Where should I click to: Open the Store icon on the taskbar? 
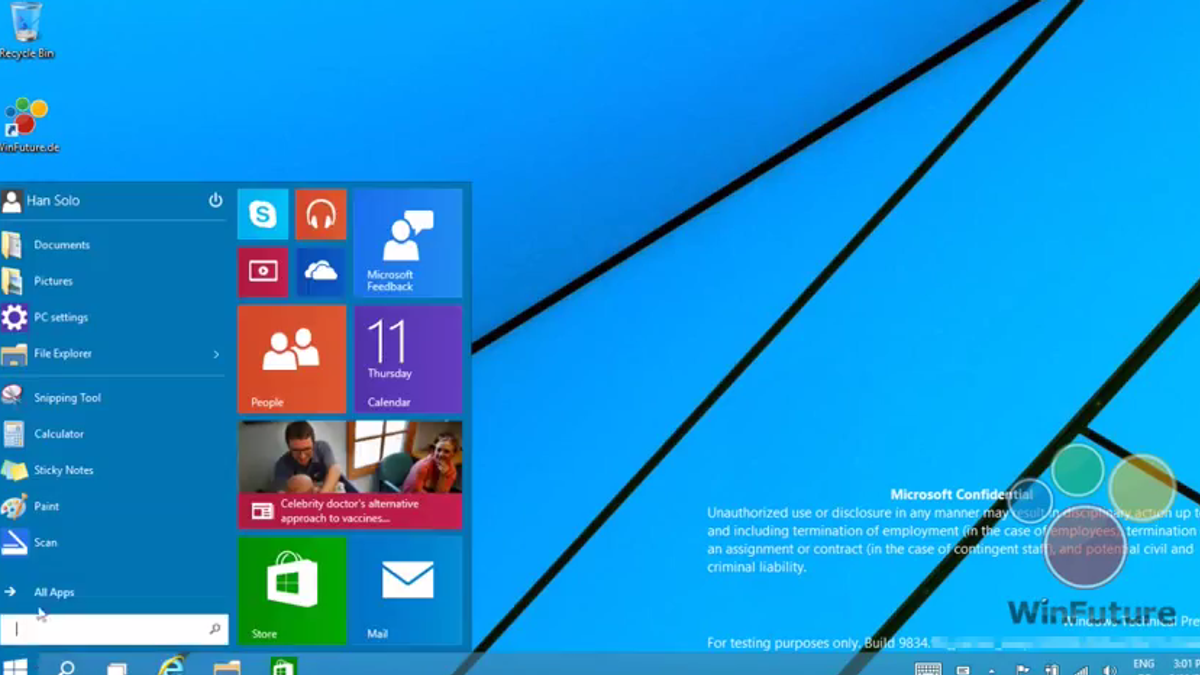tap(284, 667)
